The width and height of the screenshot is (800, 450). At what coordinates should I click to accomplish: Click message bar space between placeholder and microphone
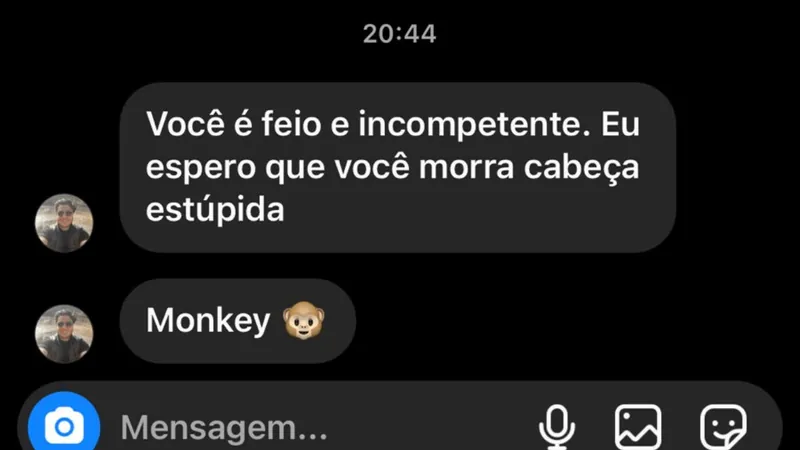[433, 427]
